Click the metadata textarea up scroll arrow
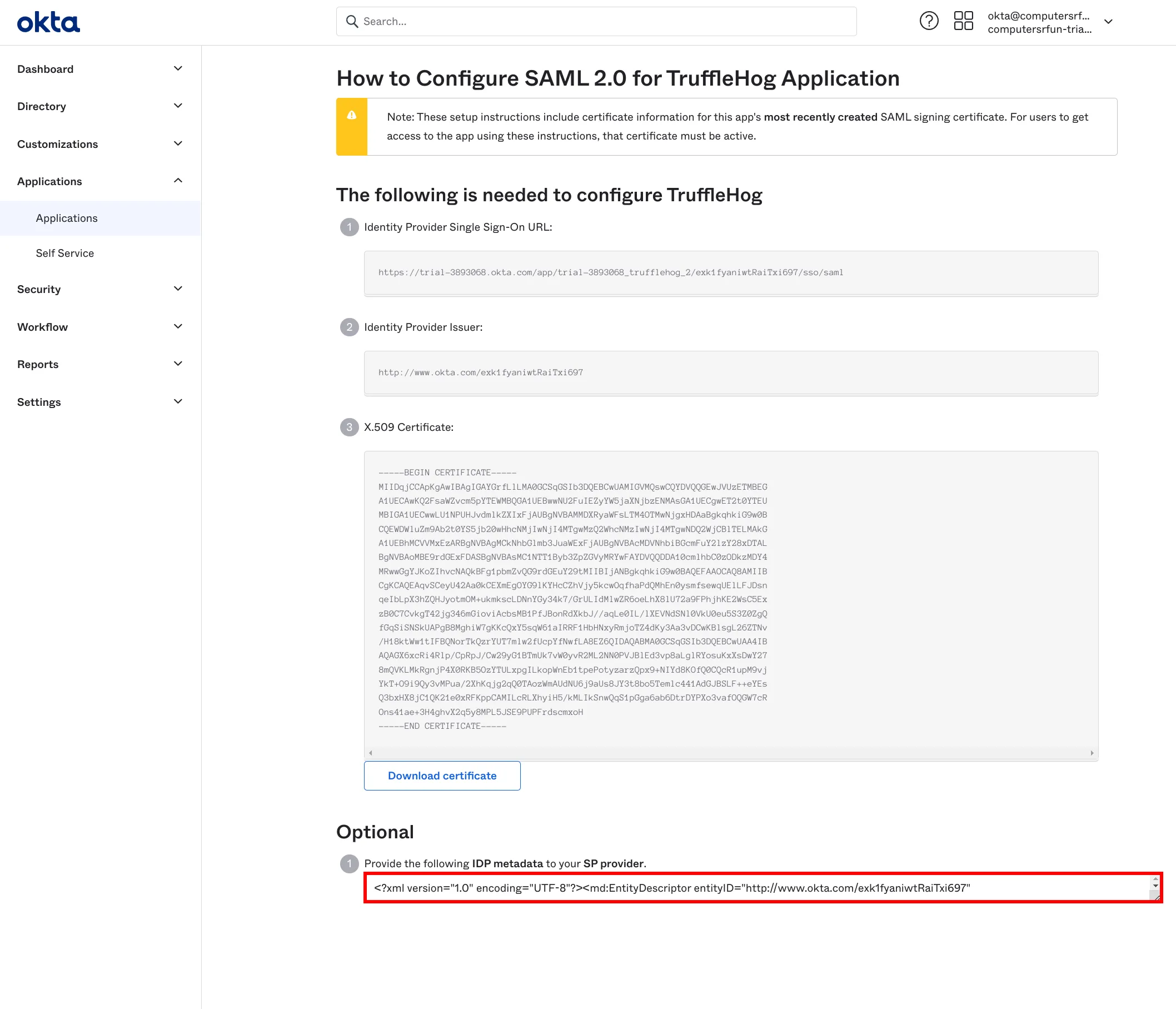 [x=1155, y=879]
